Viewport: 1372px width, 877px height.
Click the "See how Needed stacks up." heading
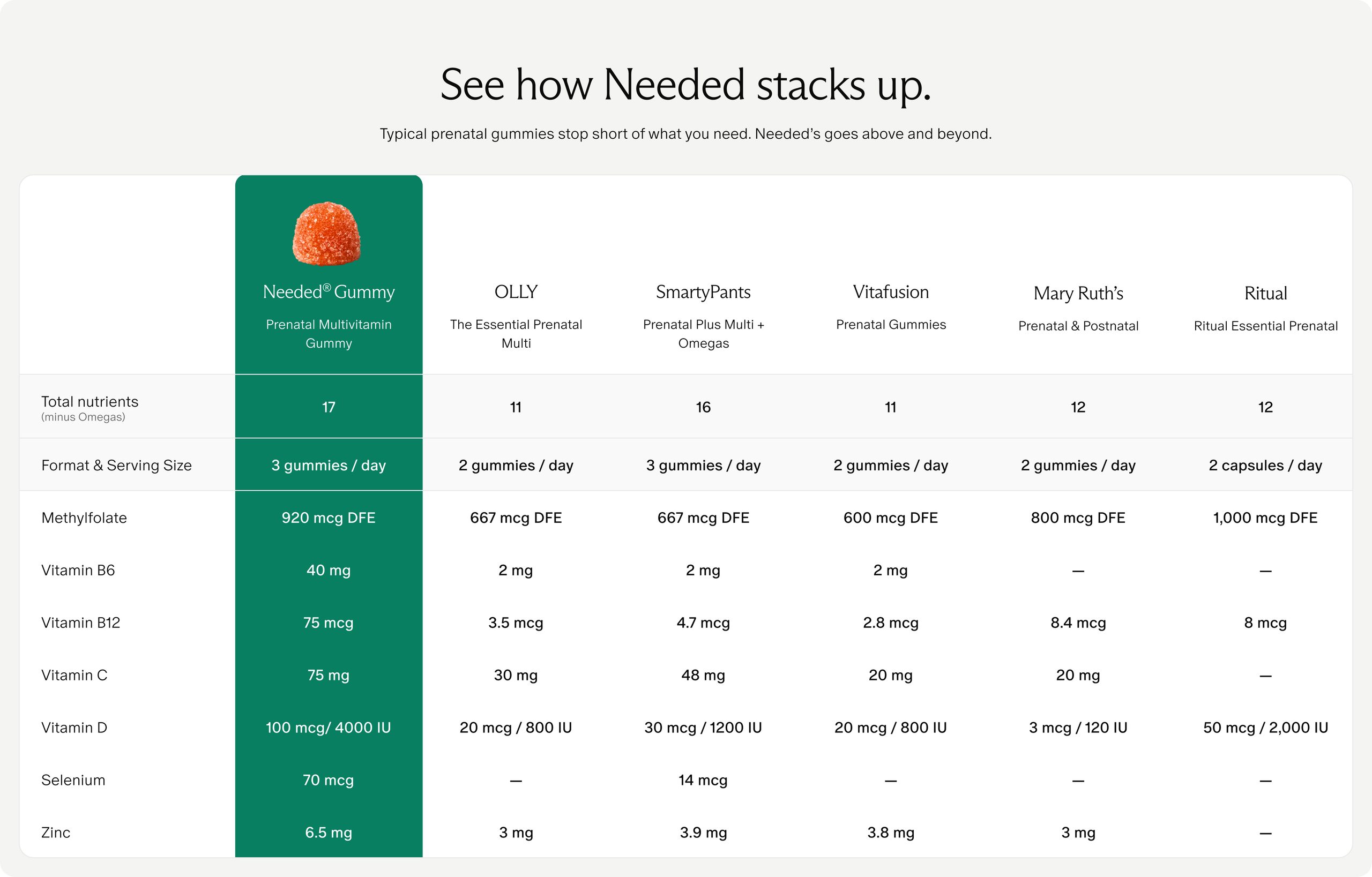686,84
